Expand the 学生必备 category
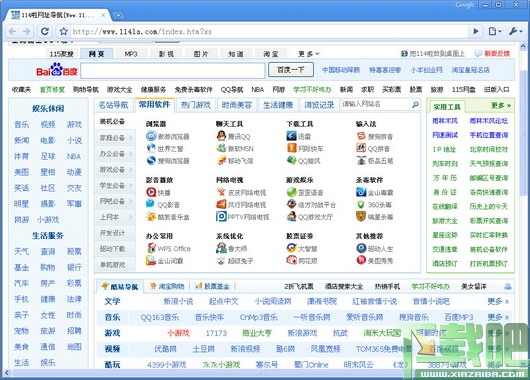The width and height of the screenshot is (530, 380). tap(115, 185)
